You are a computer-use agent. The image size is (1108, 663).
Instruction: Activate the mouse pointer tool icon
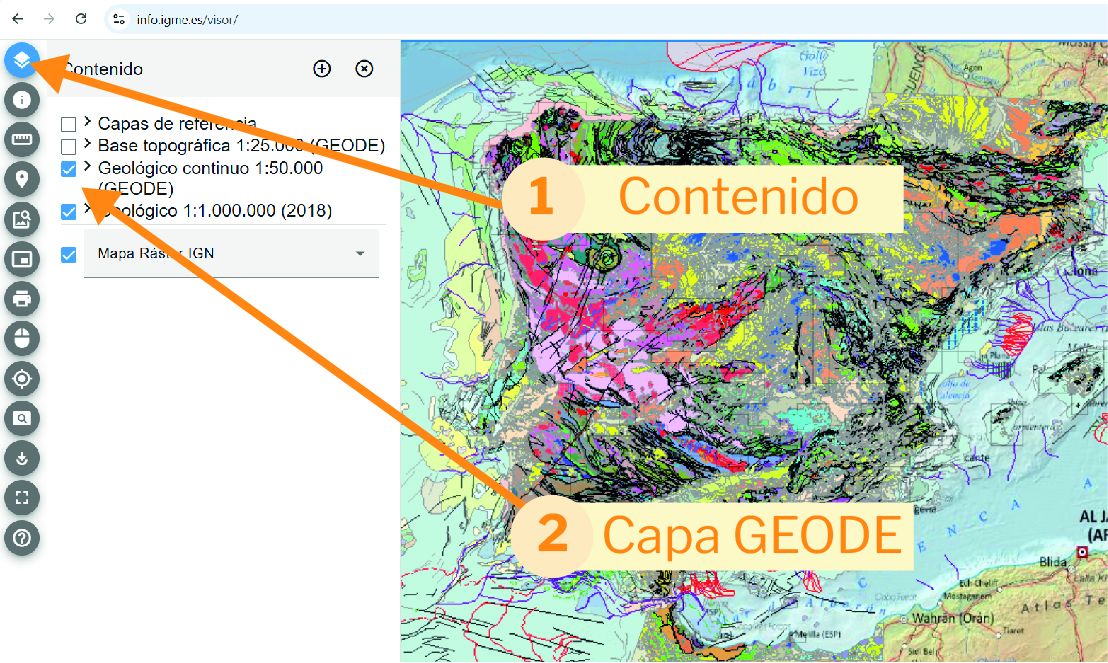click(x=22, y=338)
